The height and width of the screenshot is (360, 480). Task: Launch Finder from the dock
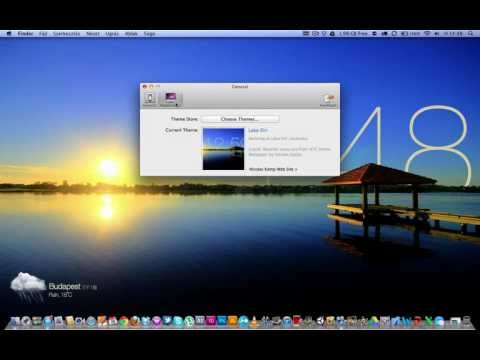point(15,321)
